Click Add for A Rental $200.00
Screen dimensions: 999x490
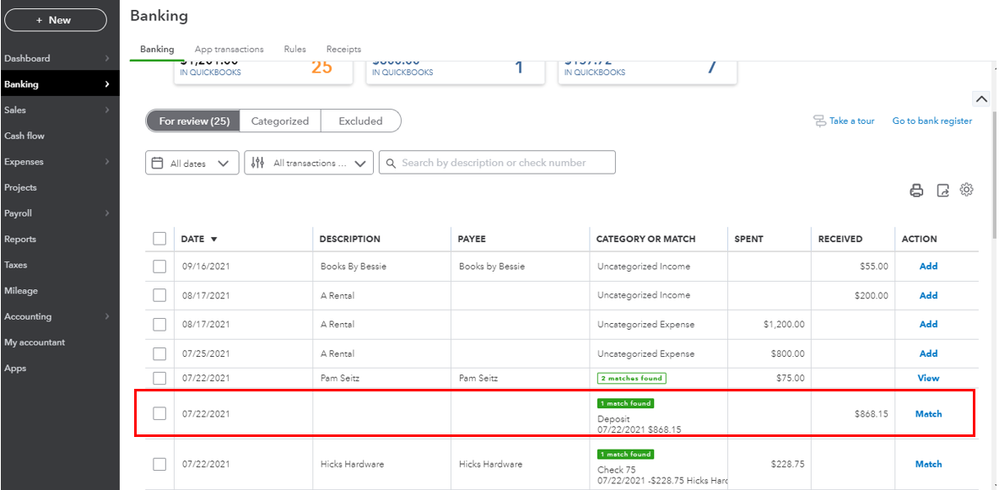pos(928,296)
